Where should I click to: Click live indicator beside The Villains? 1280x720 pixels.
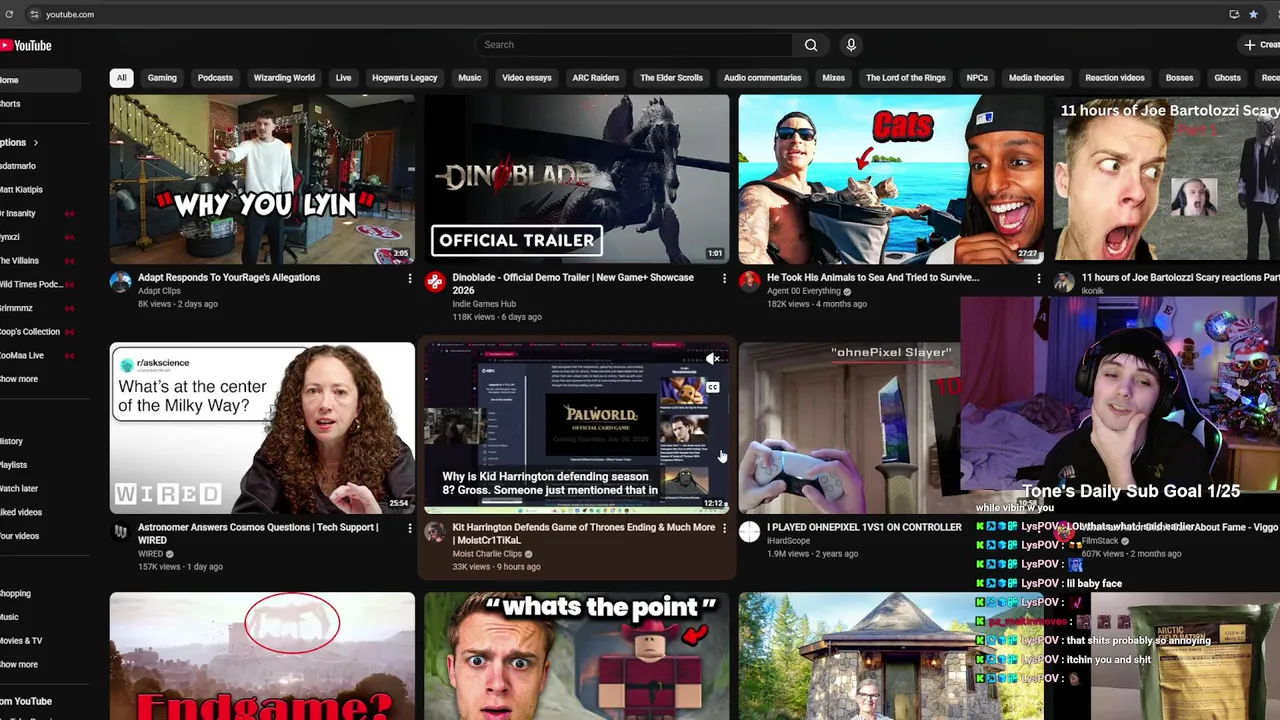(x=69, y=261)
